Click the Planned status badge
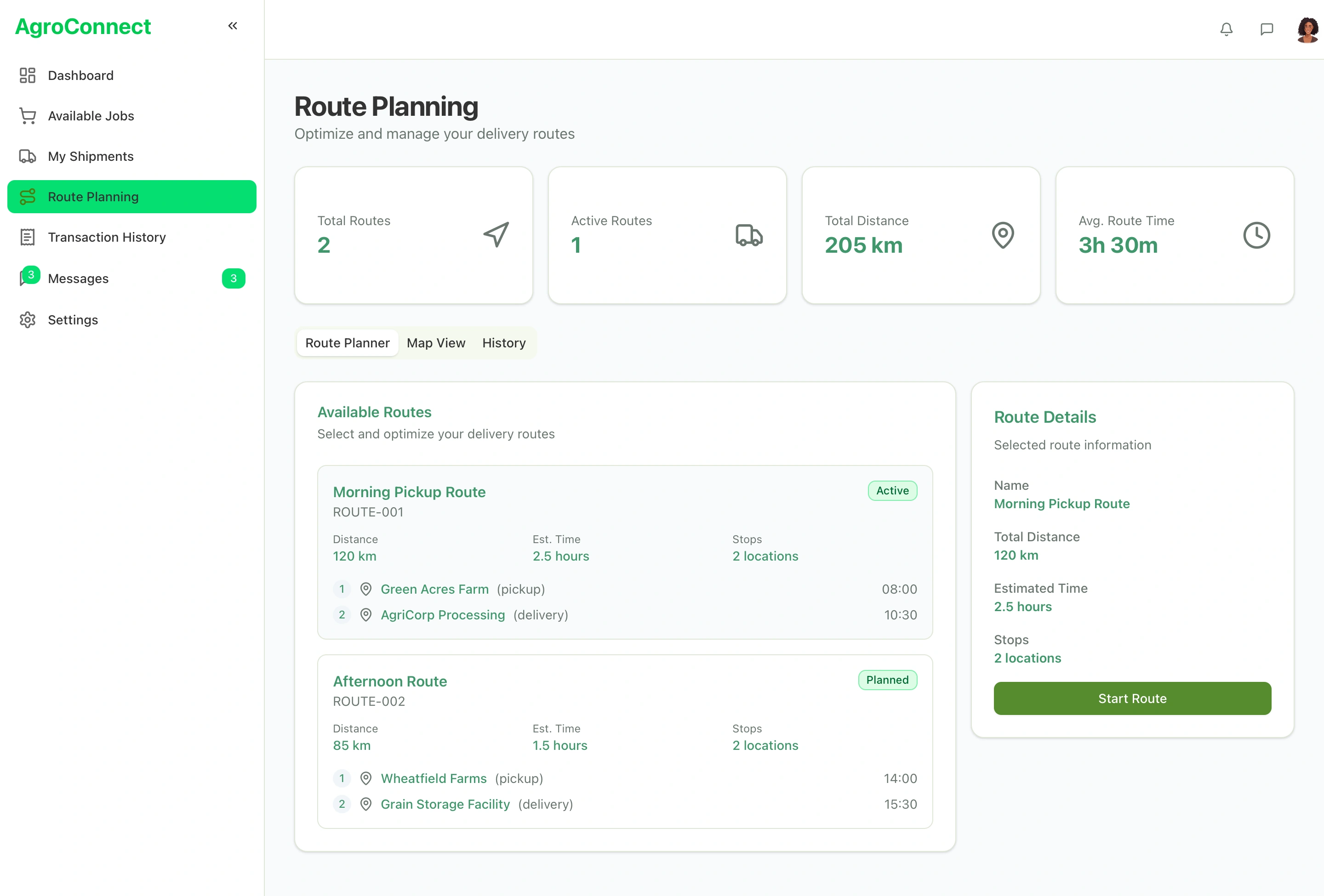The height and width of the screenshot is (896, 1324). point(887,680)
